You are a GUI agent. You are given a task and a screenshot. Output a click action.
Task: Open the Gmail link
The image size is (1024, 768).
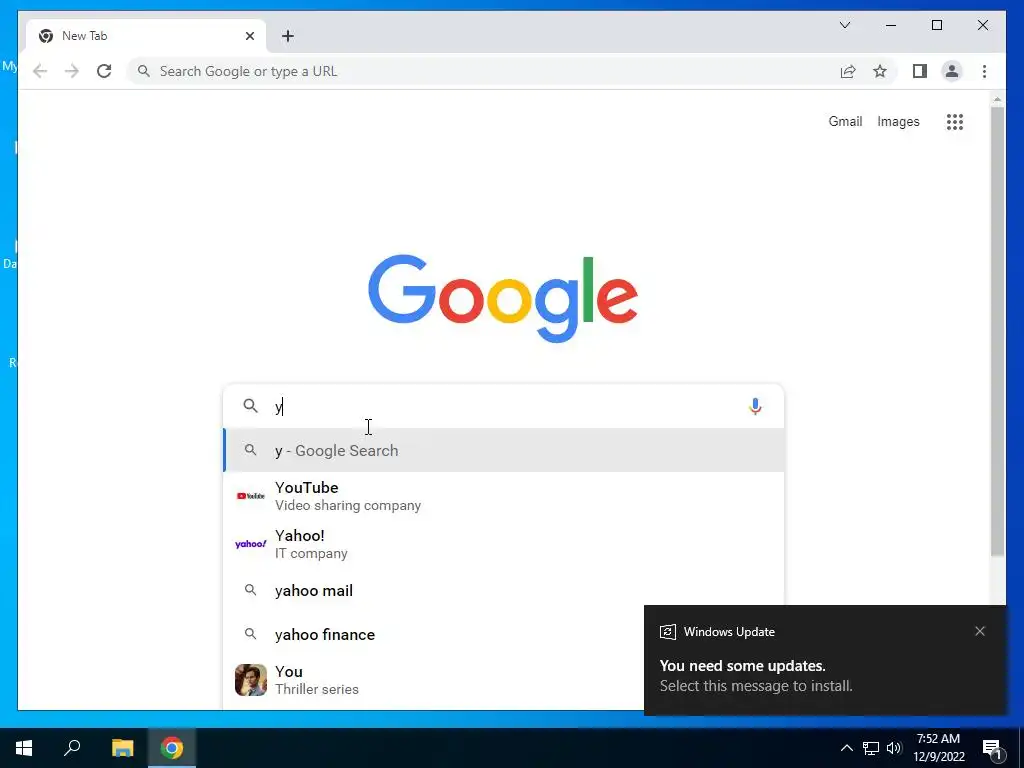(845, 121)
